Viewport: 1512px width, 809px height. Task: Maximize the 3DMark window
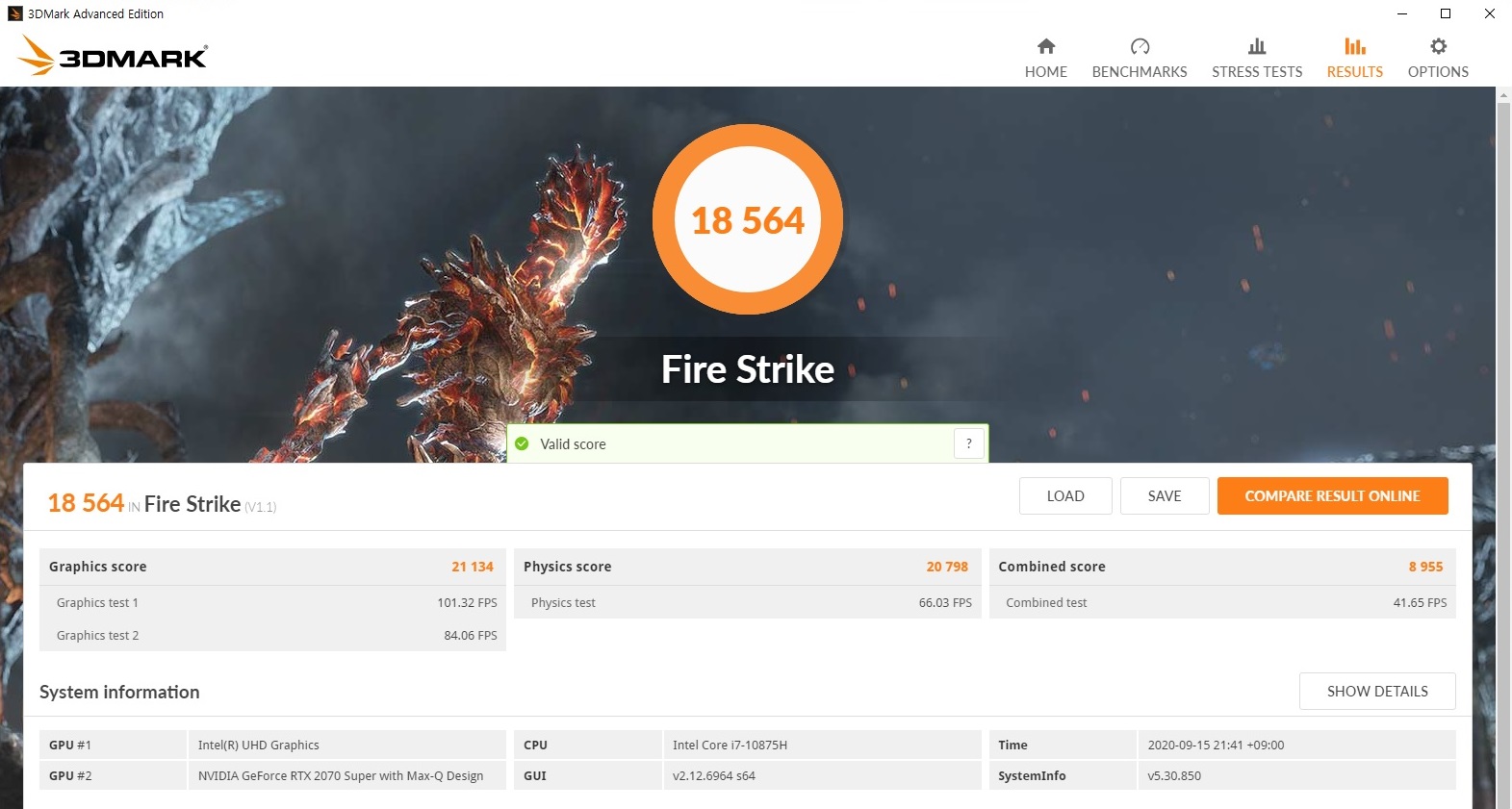(1446, 13)
